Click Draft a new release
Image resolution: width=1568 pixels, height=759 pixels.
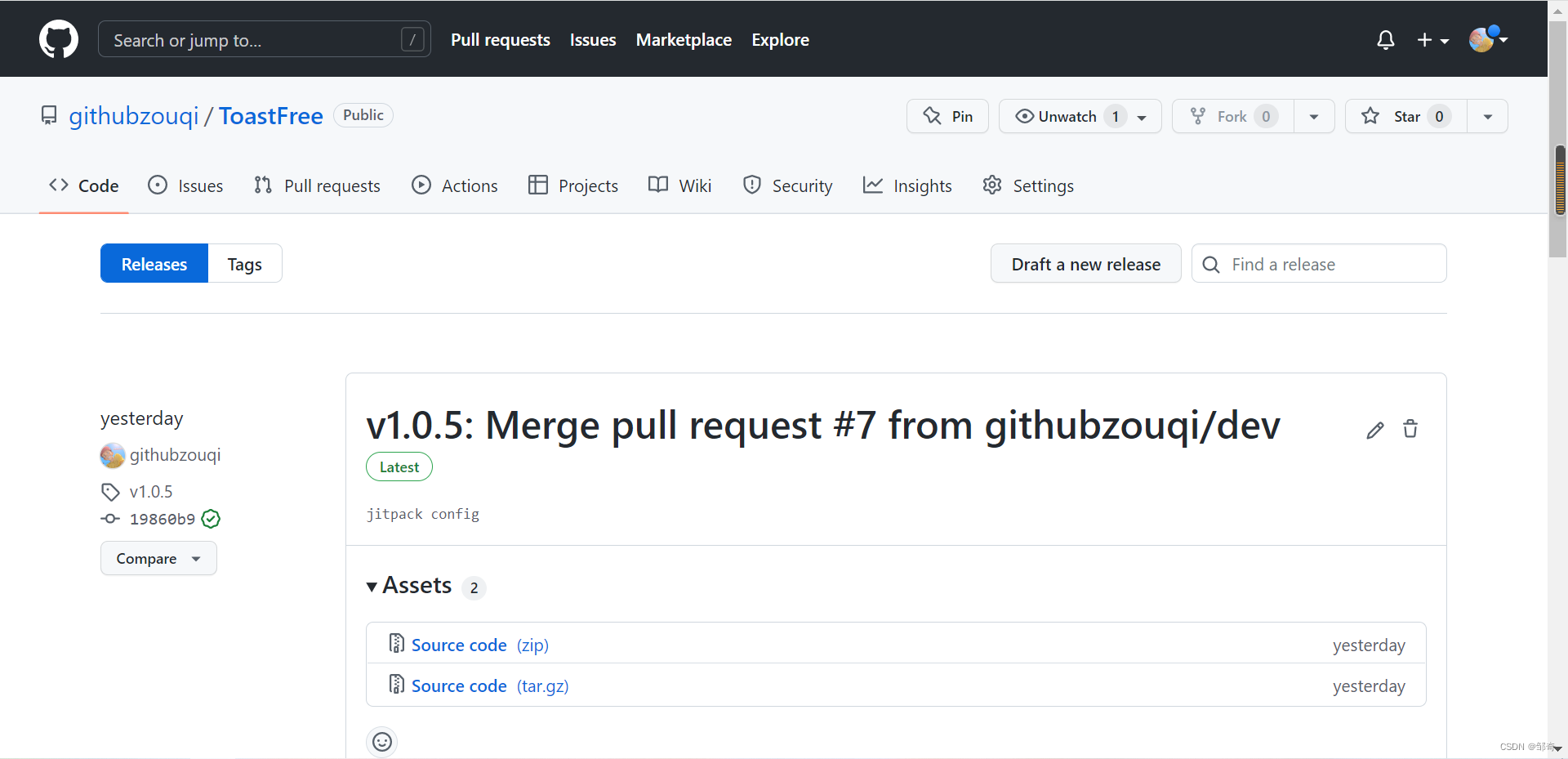[1085, 263]
